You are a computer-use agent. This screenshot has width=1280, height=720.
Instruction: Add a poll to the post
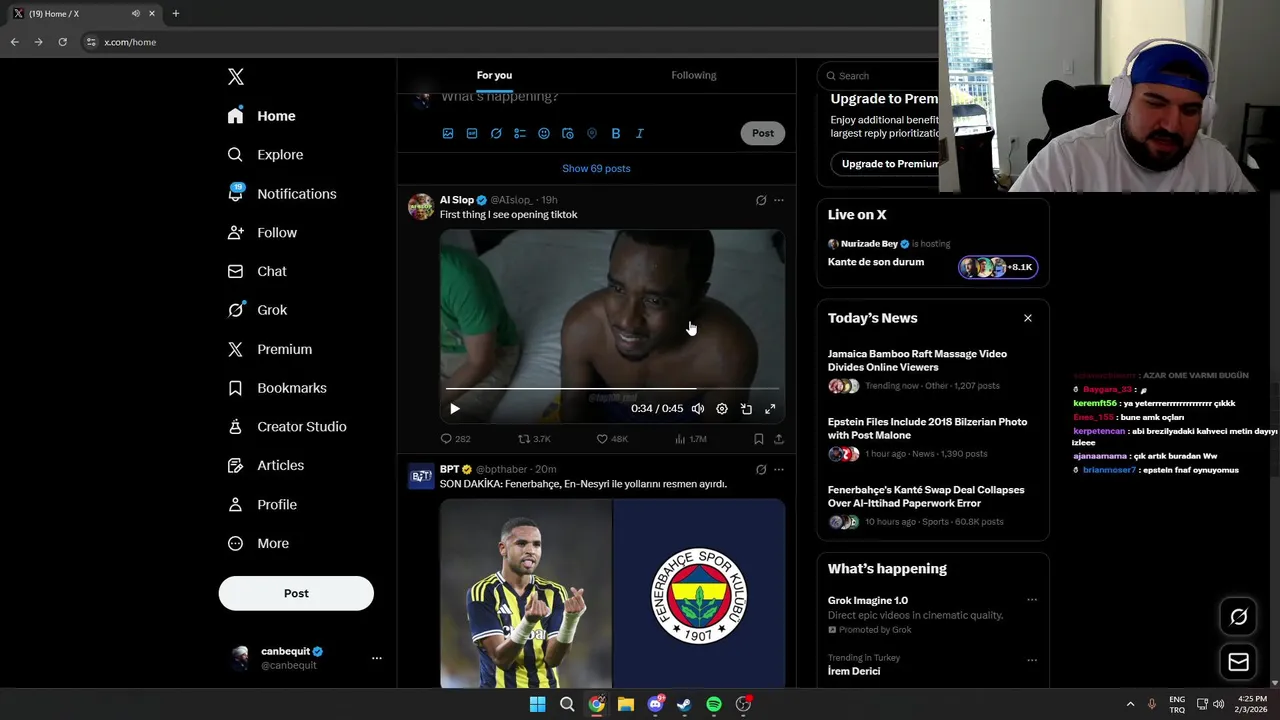pyautogui.click(x=520, y=133)
